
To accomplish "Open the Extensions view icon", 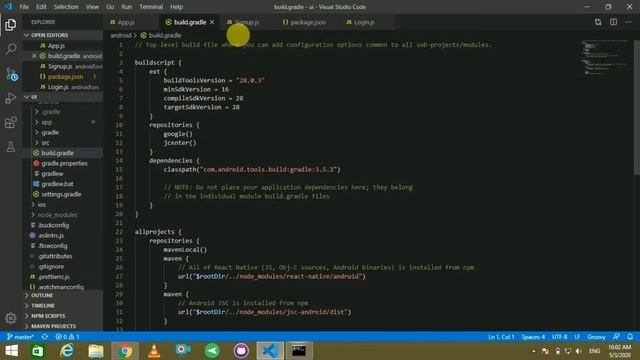I will [x=11, y=122].
